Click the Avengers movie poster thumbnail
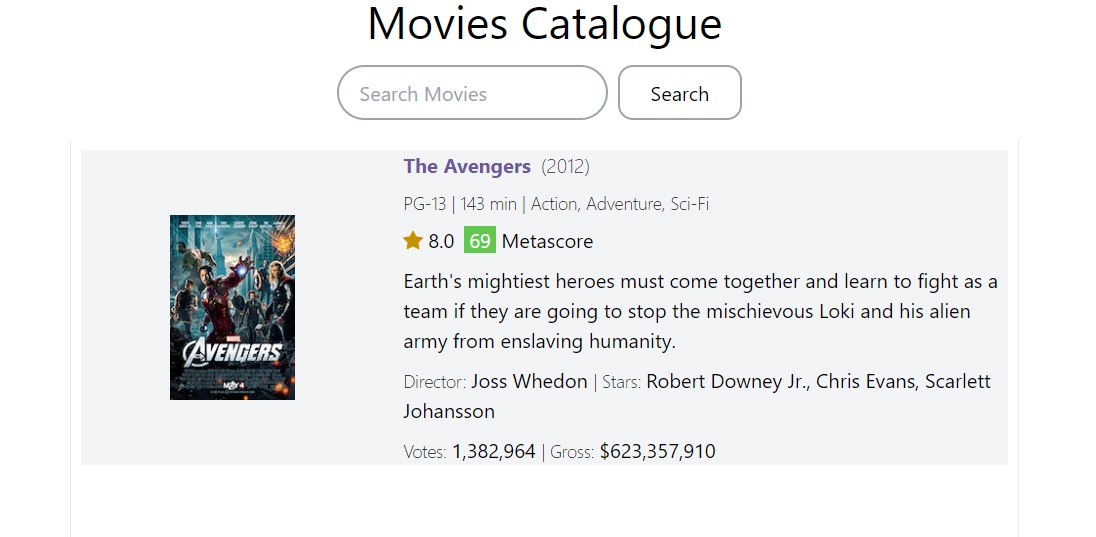This screenshot has height=537, width=1096. [232, 307]
